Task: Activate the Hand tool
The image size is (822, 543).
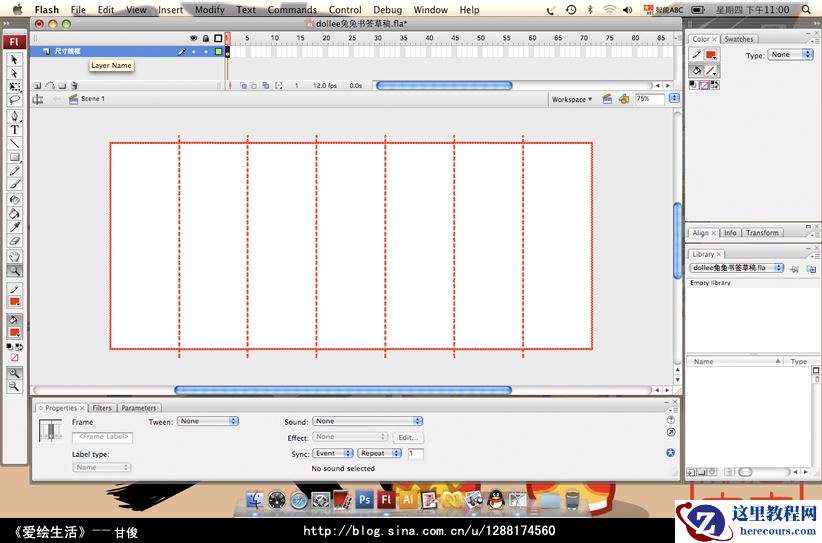Action: click(x=15, y=256)
